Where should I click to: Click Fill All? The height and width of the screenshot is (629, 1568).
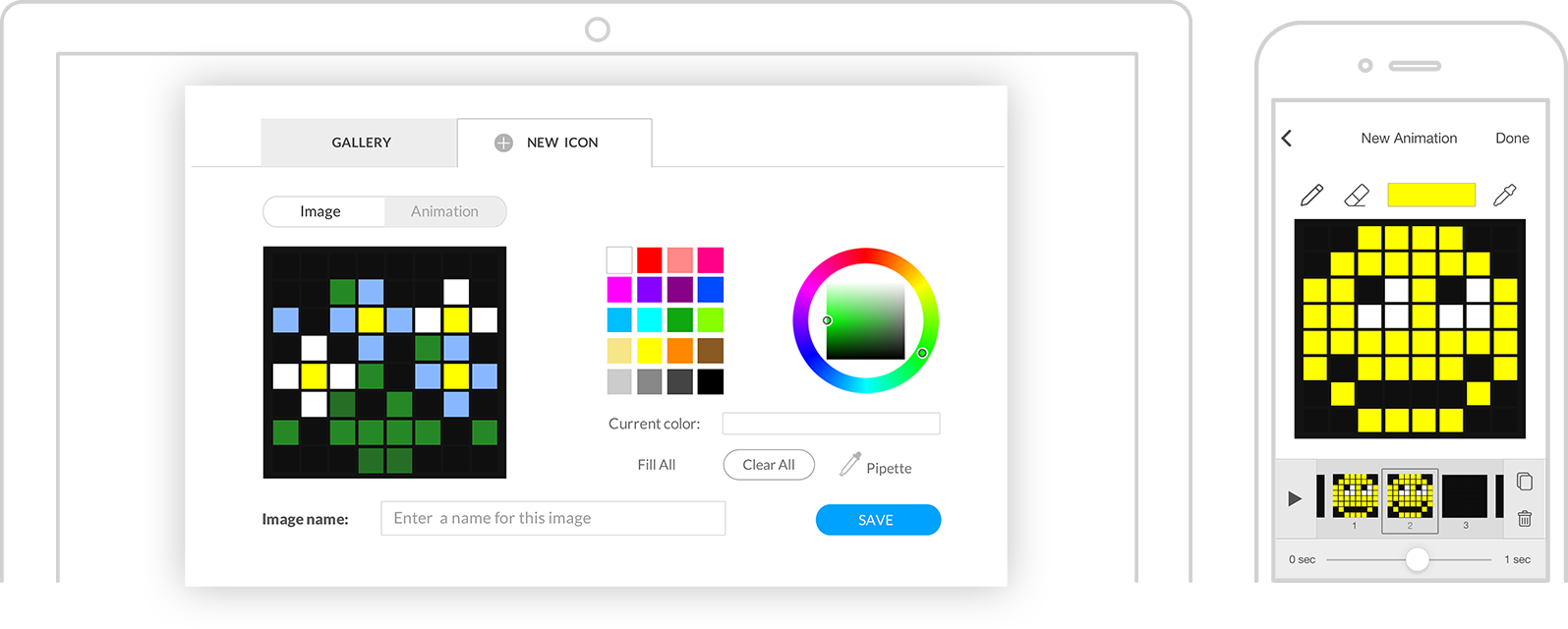point(657,465)
